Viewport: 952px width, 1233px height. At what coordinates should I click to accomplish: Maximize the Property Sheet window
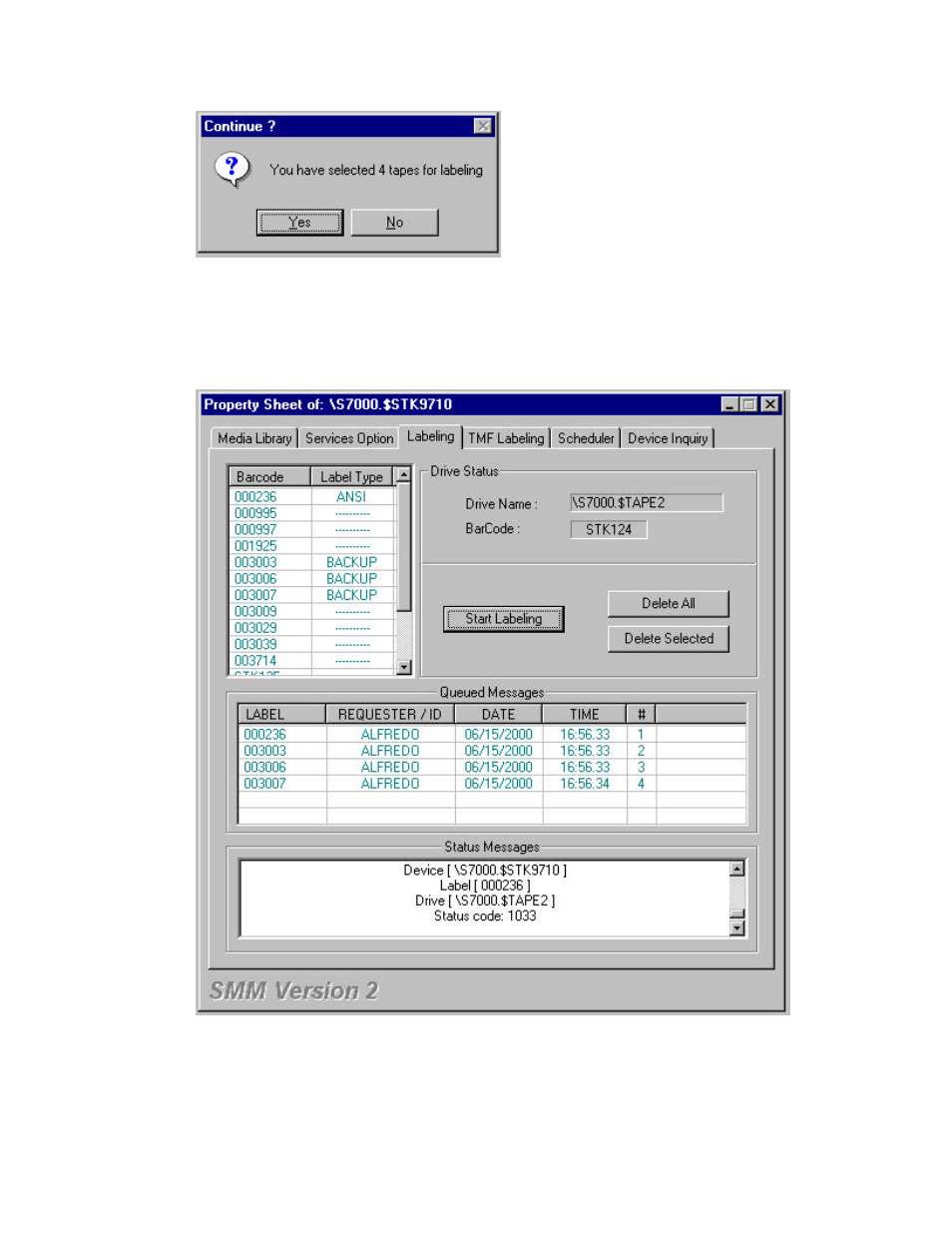coord(748,404)
